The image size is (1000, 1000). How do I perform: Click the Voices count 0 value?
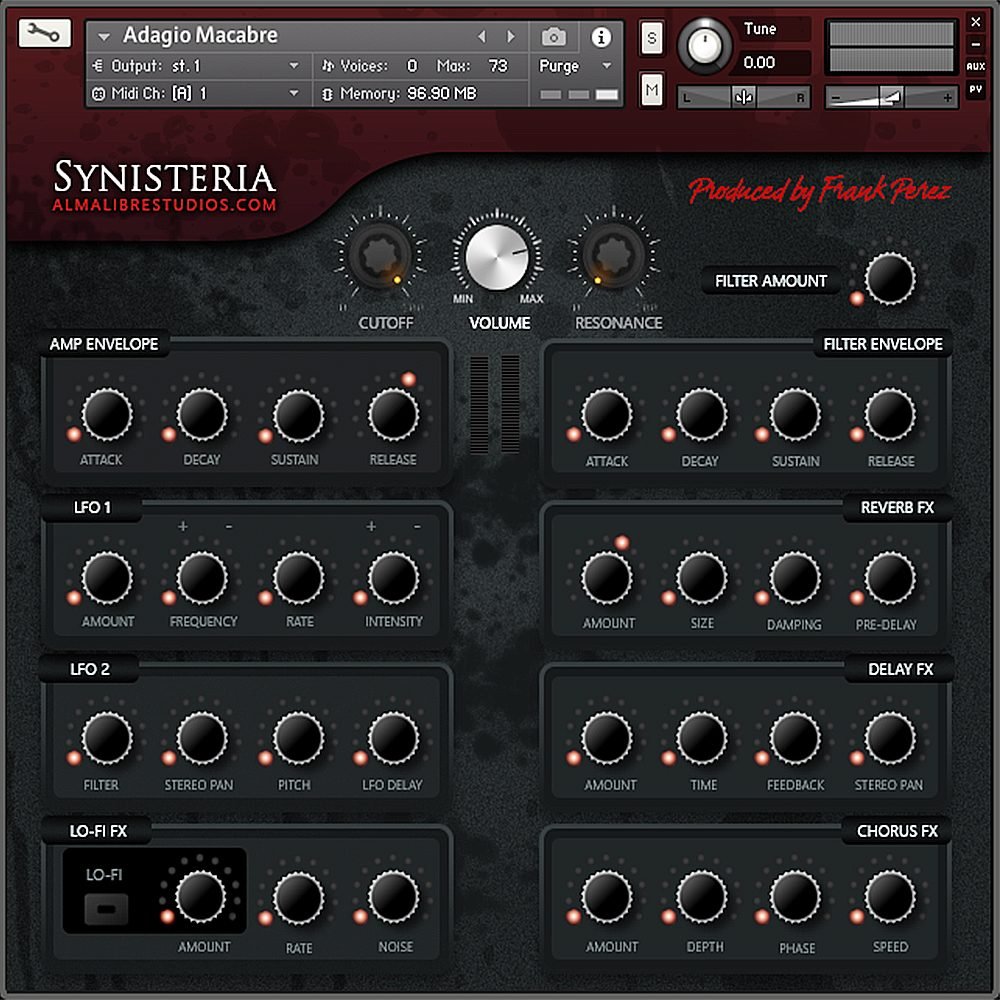coord(412,66)
